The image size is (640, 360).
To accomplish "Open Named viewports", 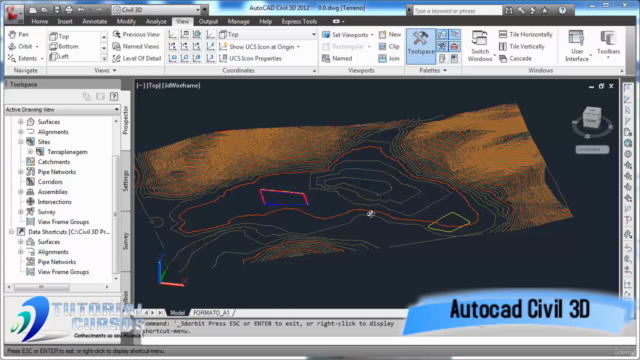I will coord(337,58).
